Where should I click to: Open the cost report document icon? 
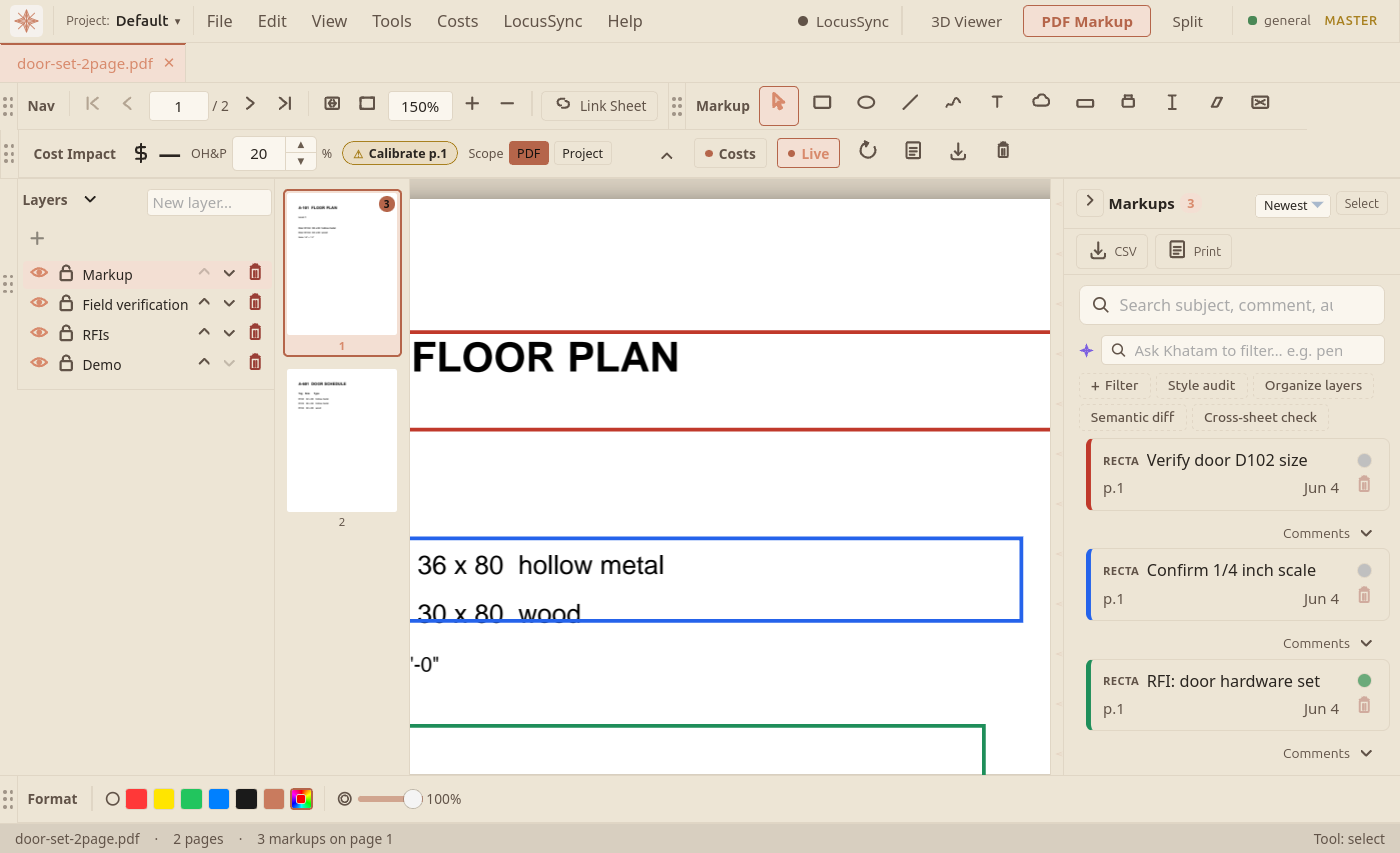coord(913,151)
